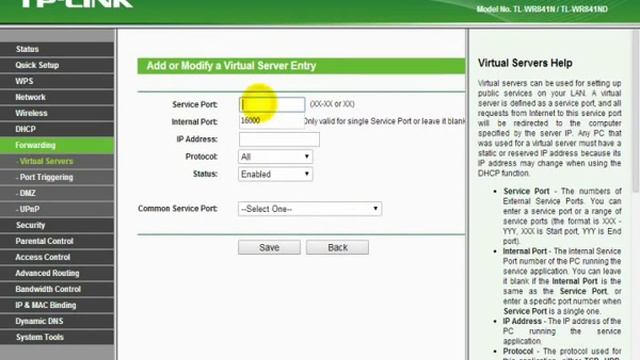Open the Status menu item
The width and height of the screenshot is (640, 360).
pyautogui.click(x=57, y=49)
